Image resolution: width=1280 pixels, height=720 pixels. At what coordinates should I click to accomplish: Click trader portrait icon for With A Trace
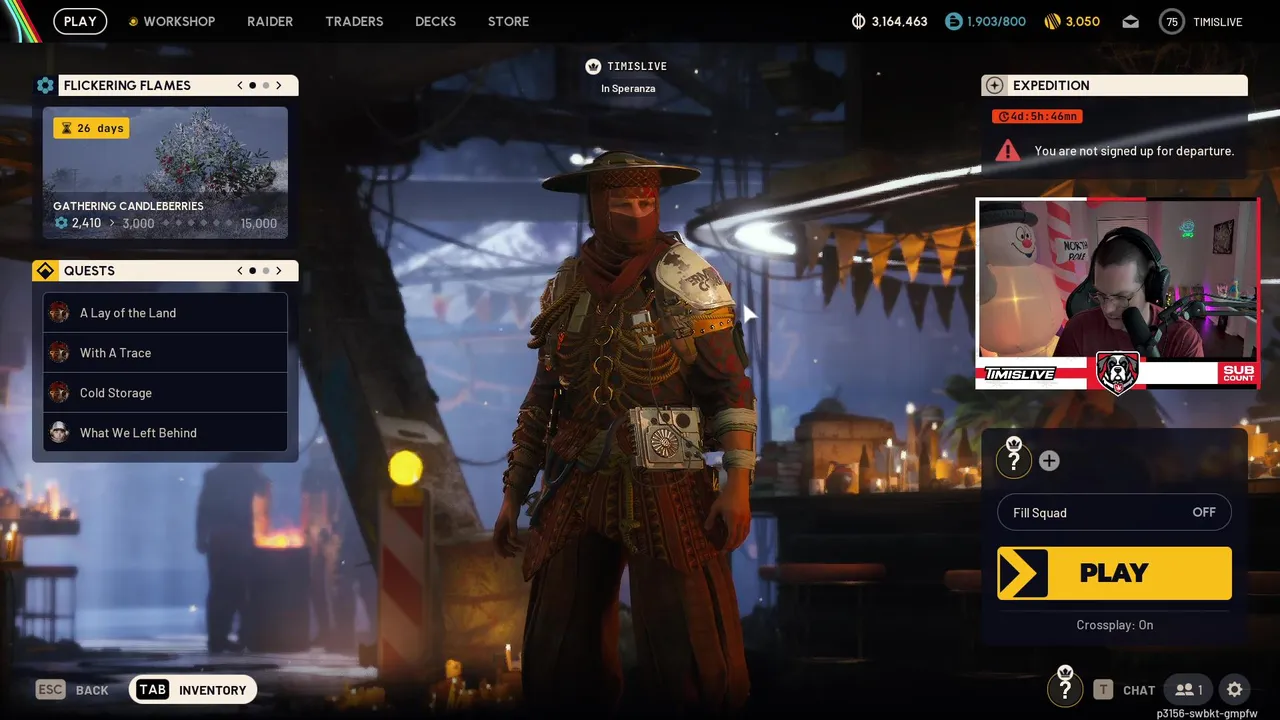point(59,353)
